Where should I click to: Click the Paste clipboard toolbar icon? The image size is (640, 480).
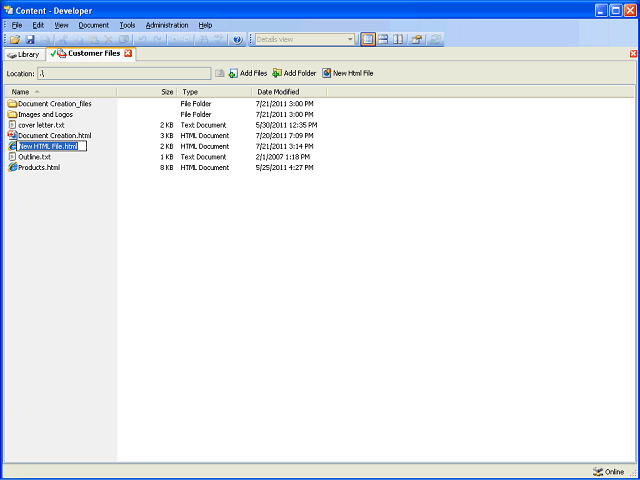tap(93, 40)
